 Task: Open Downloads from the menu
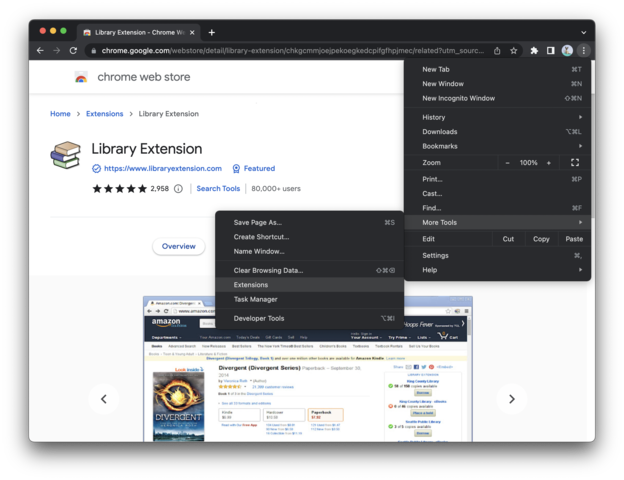[497, 132]
